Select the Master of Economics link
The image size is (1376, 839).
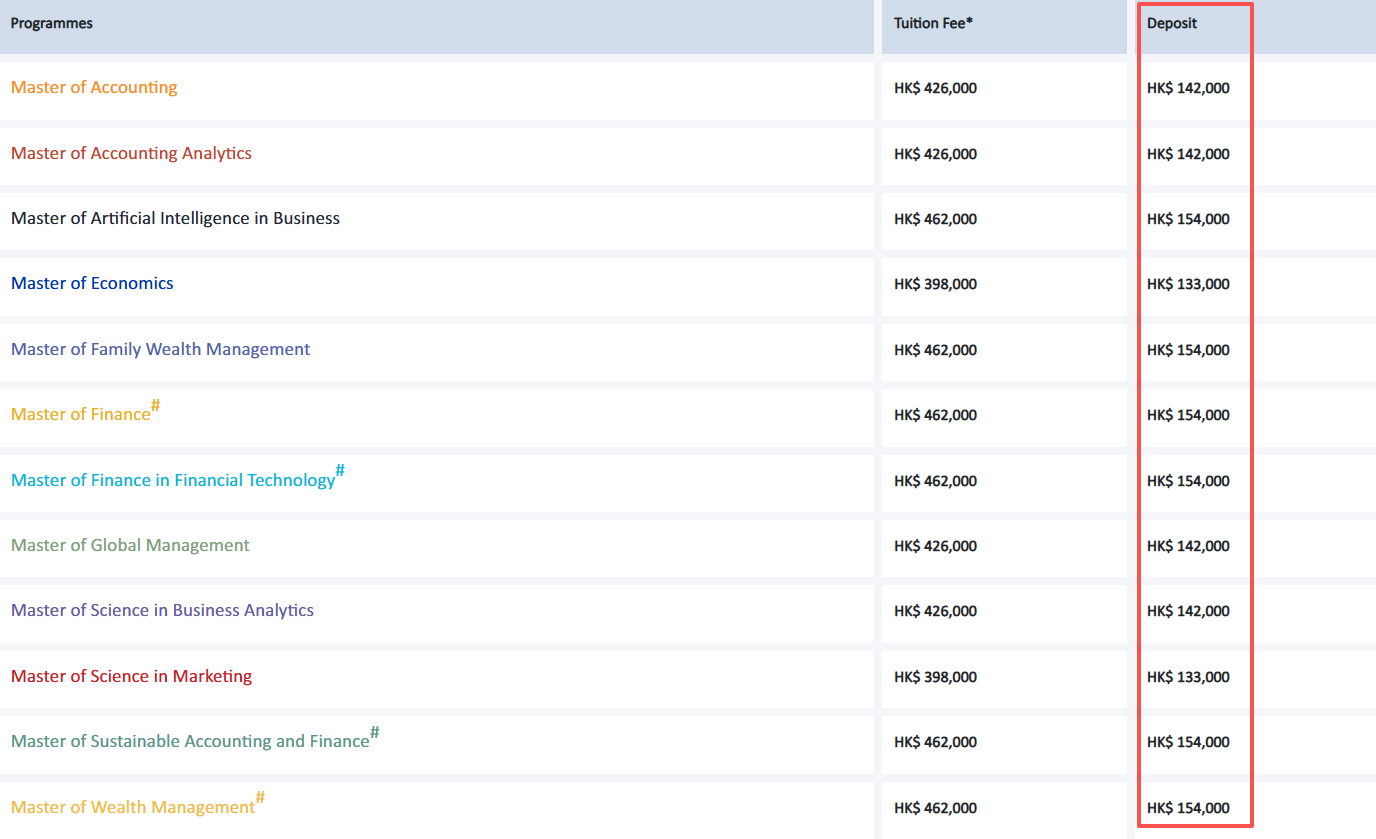(92, 284)
